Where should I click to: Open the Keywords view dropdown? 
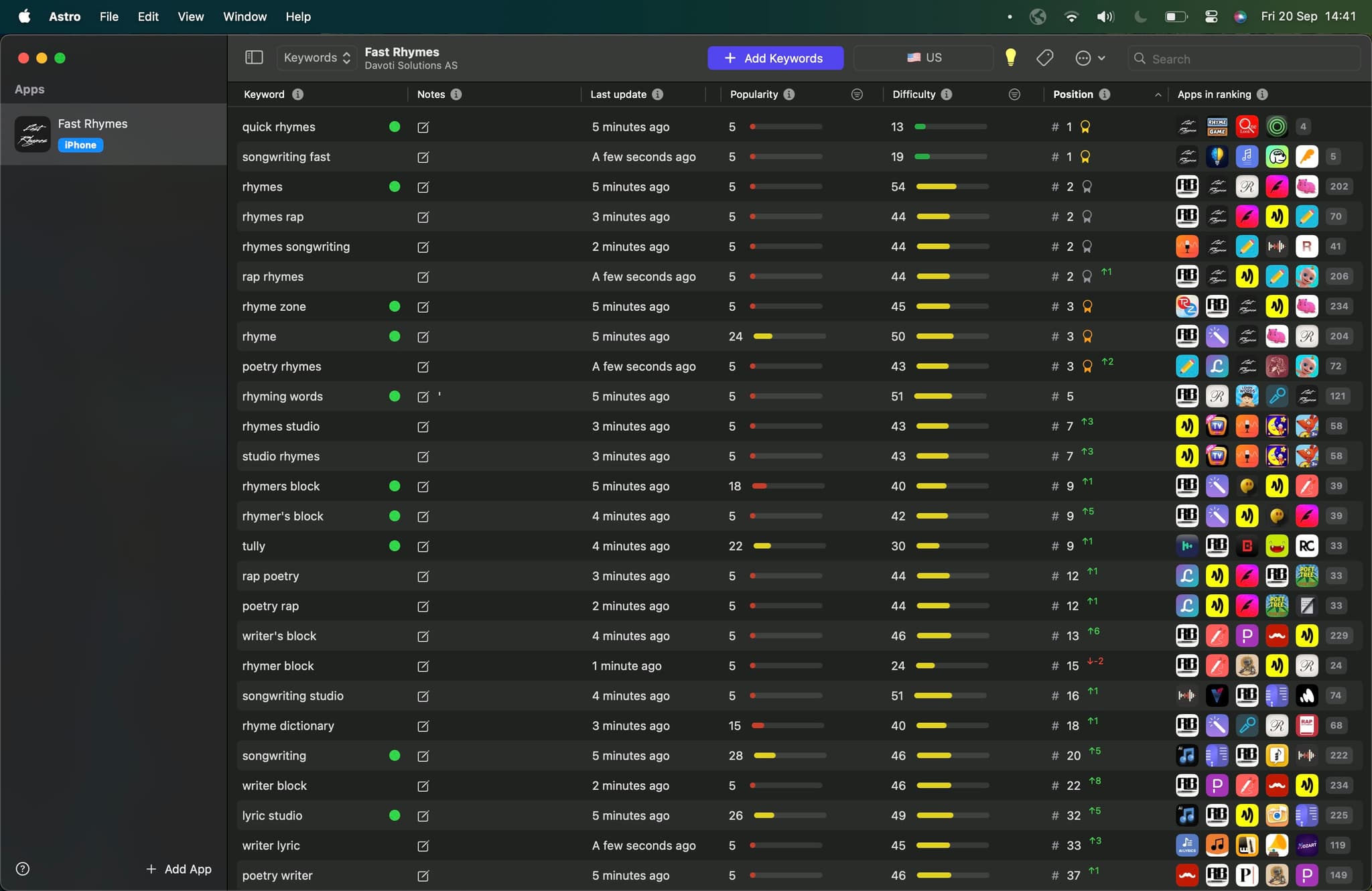pos(316,58)
